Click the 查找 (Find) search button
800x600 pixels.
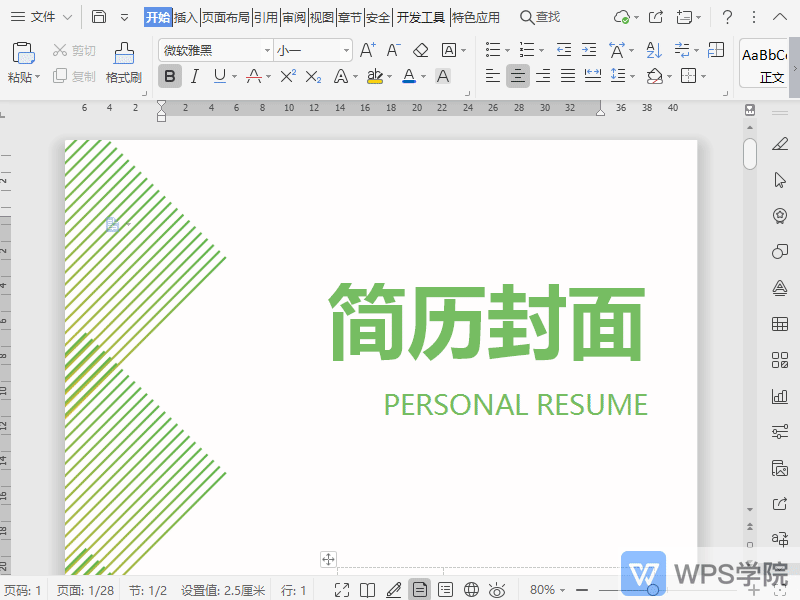(x=540, y=17)
